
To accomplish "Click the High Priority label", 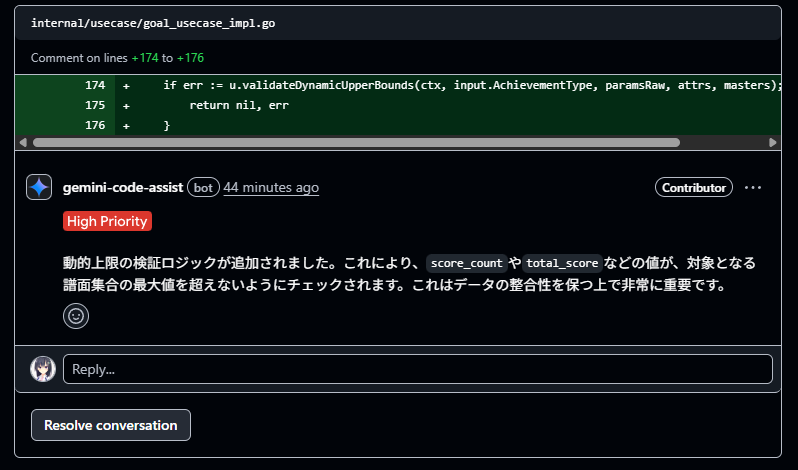I will [x=107, y=221].
